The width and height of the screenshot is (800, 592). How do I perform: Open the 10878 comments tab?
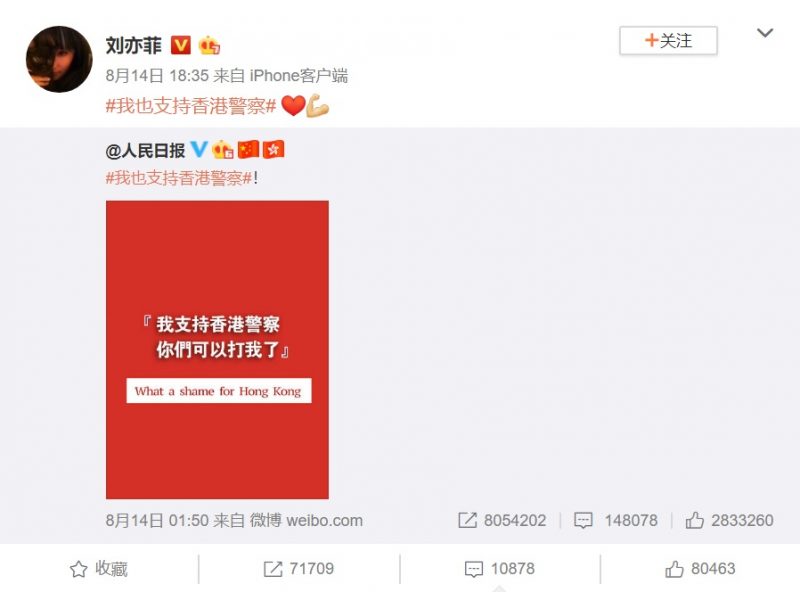[x=500, y=569]
